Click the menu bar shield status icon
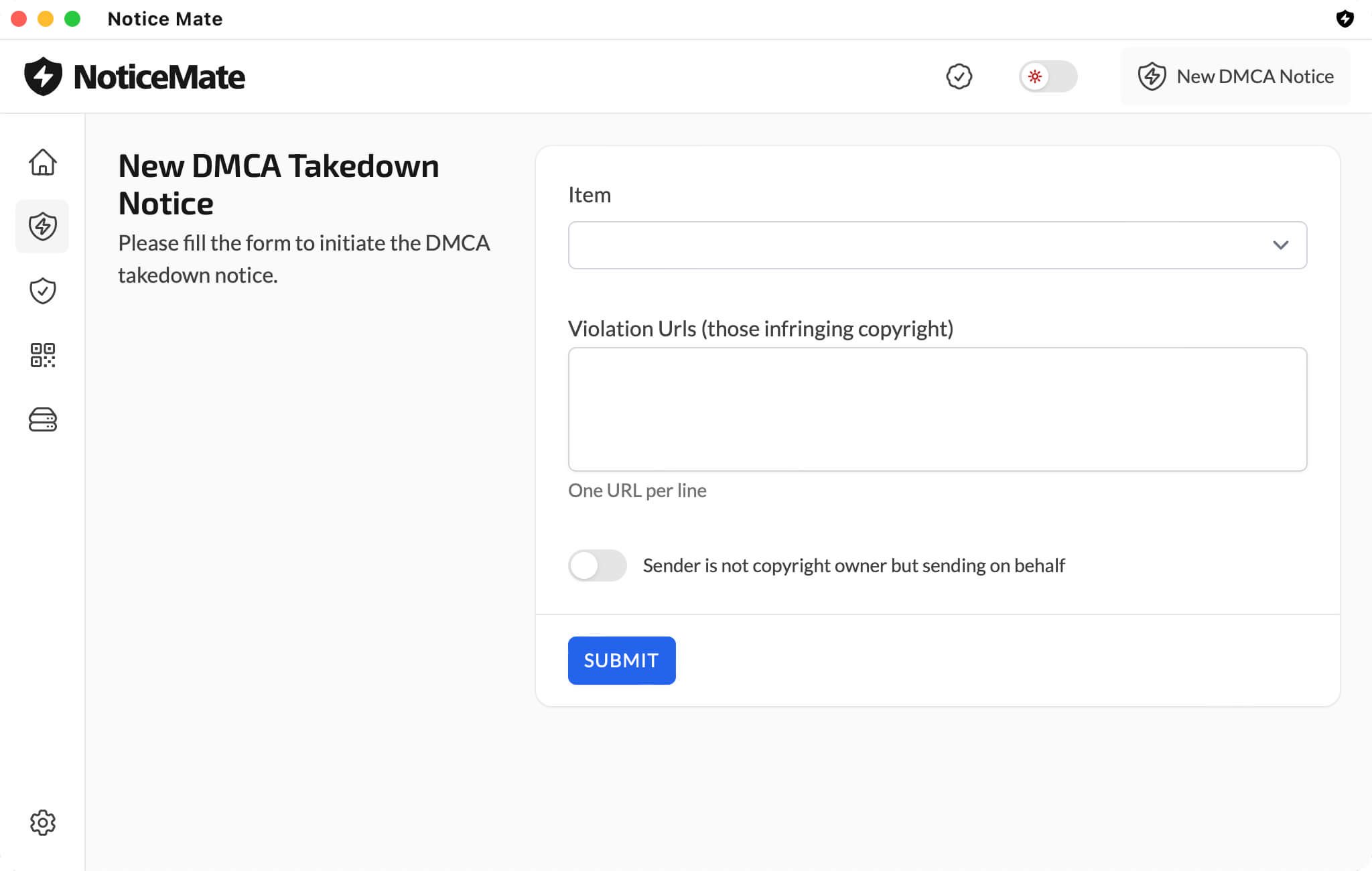This screenshot has width=1372, height=871. [x=1345, y=19]
